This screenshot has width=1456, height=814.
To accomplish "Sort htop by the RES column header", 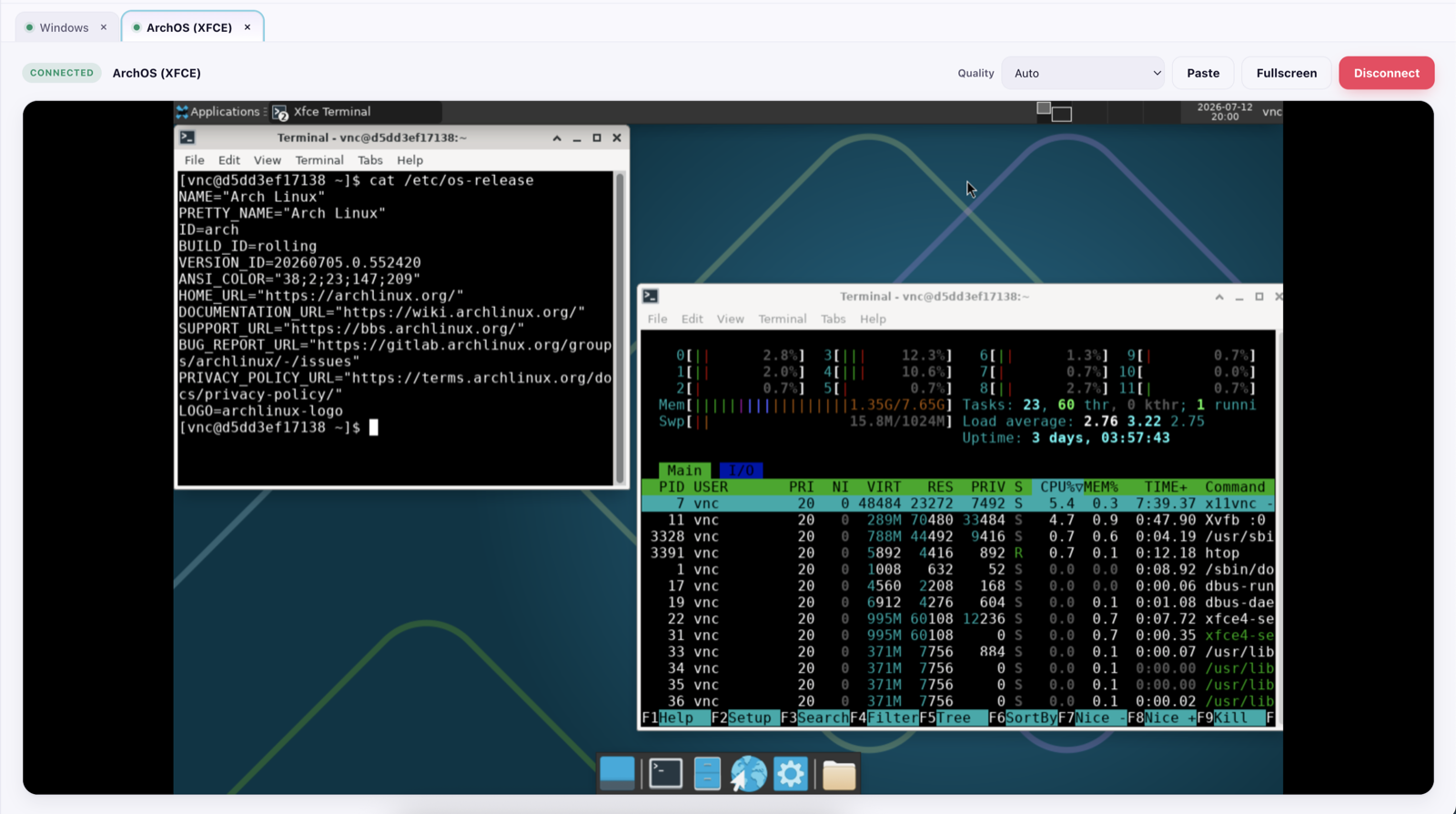I will pyautogui.click(x=940, y=487).
